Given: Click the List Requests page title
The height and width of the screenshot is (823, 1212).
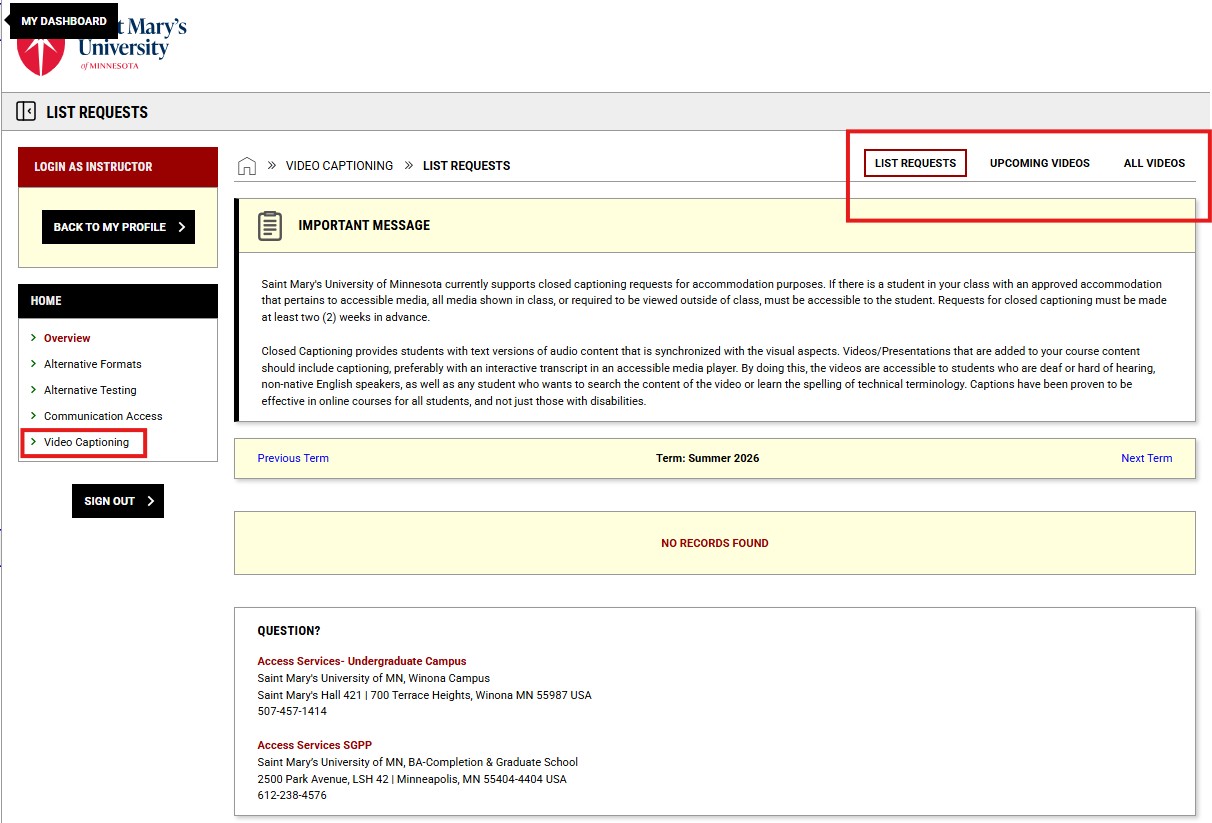Looking at the screenshot, I should [97, 112].
